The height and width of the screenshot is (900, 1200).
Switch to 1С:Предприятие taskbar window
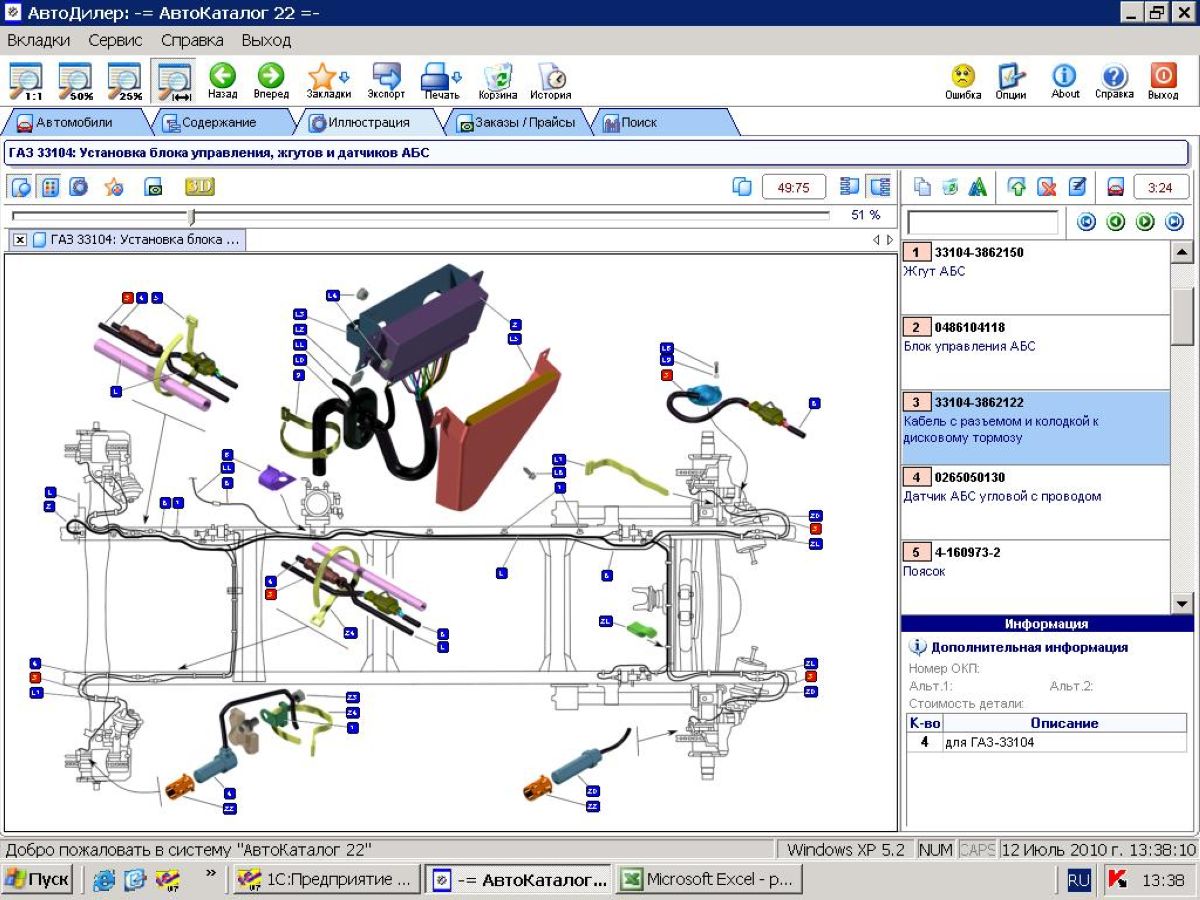point(326,880)
